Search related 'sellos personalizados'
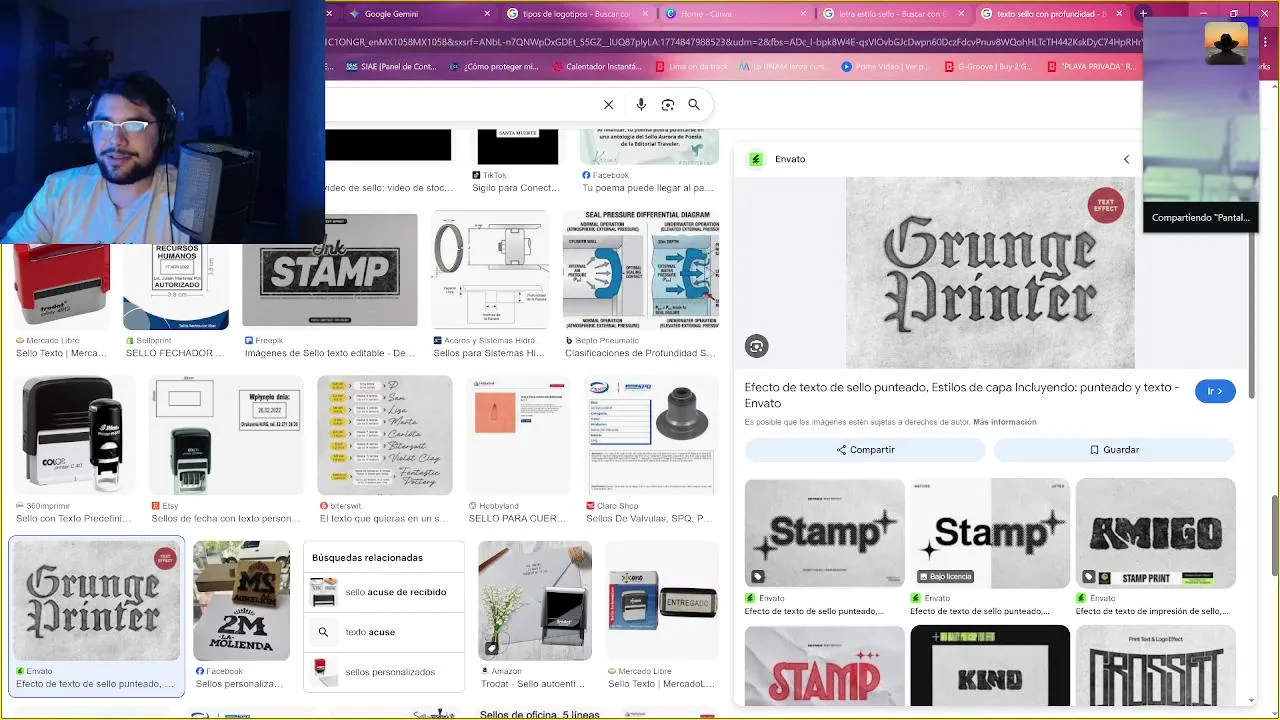 [x=384, y=672]
